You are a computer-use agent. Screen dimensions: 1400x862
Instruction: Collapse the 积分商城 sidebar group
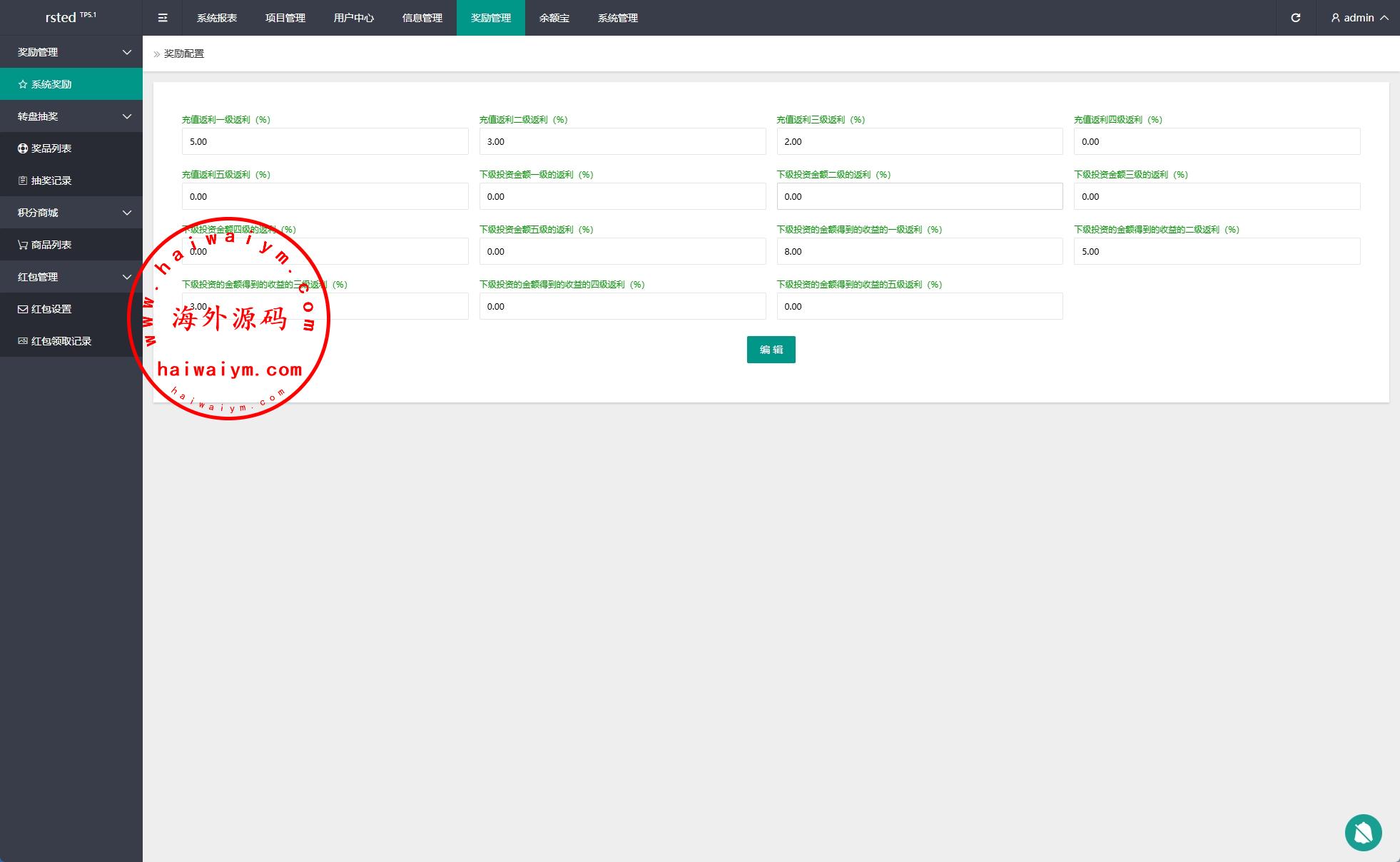[71, 213]
